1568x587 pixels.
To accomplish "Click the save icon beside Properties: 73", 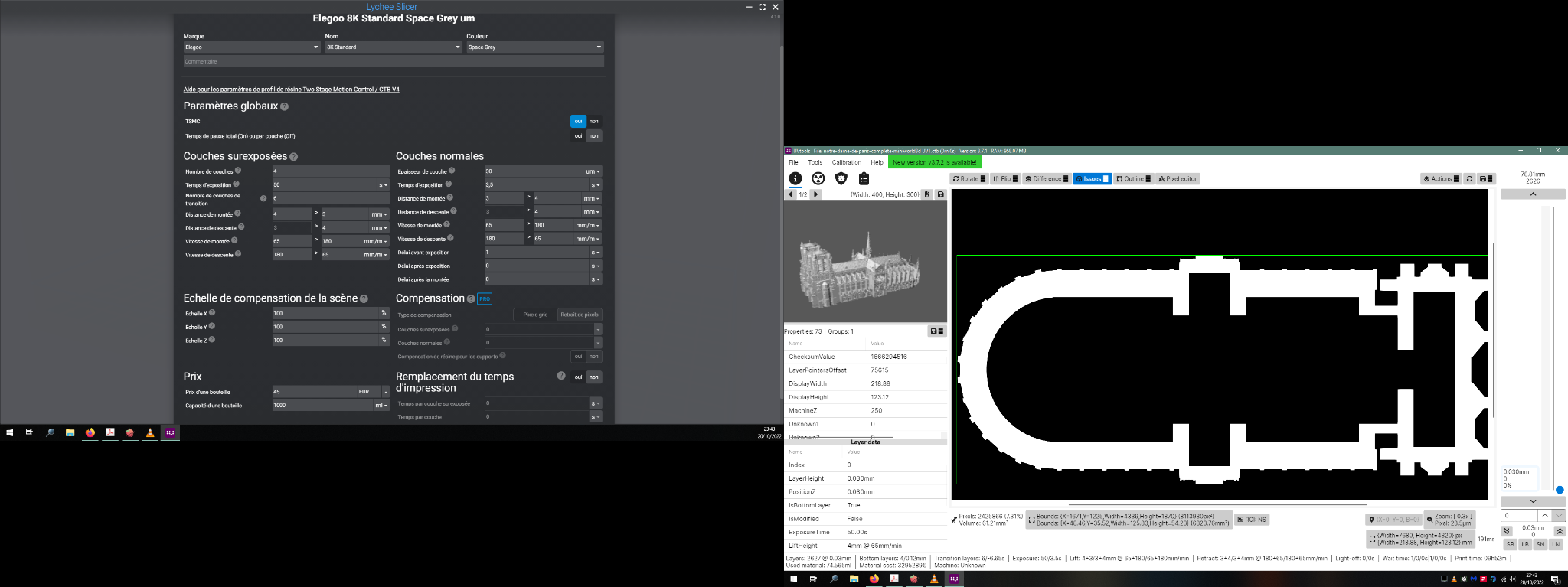I will [x=936, y=331].
